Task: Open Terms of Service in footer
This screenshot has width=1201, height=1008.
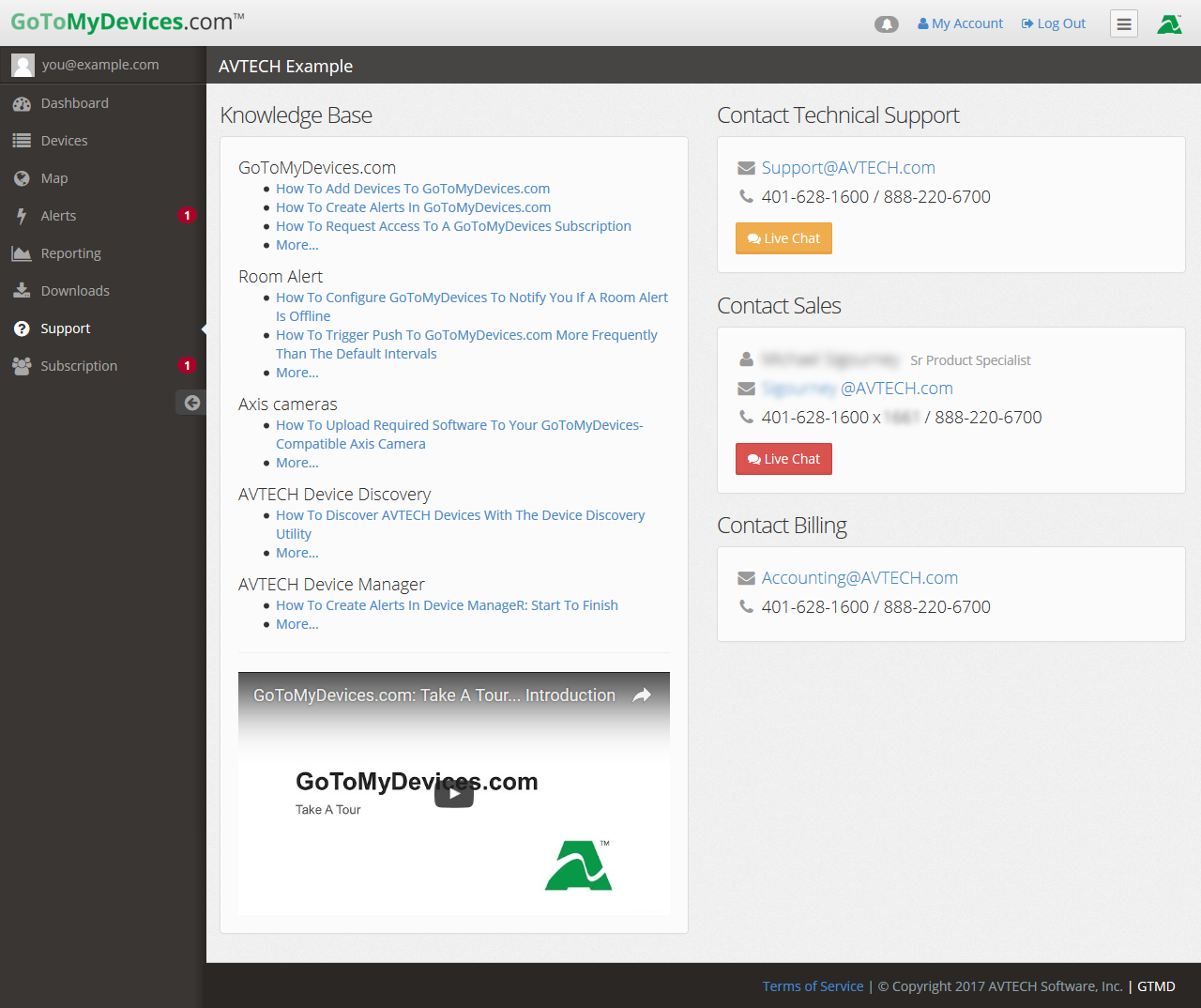Action: coord(813,986)
